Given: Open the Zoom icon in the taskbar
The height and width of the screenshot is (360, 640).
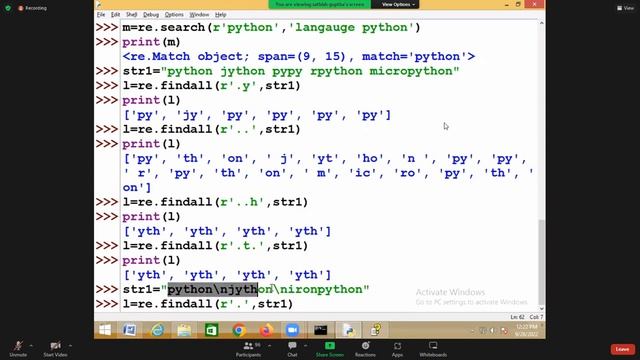Looking at the screenshot, I should pyautogui.click(x=293, y=330).
